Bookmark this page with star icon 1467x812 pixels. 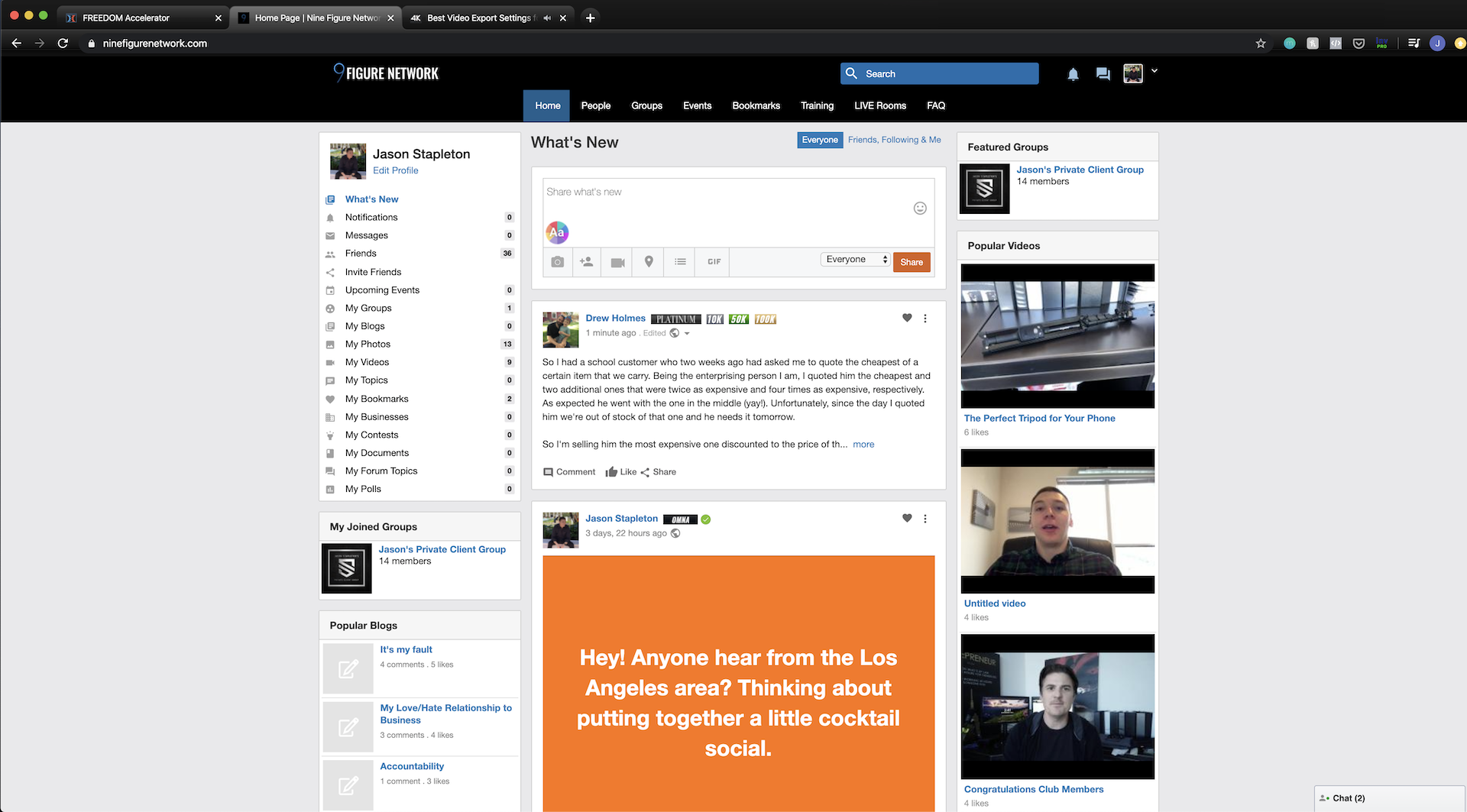coord(1261,44)
